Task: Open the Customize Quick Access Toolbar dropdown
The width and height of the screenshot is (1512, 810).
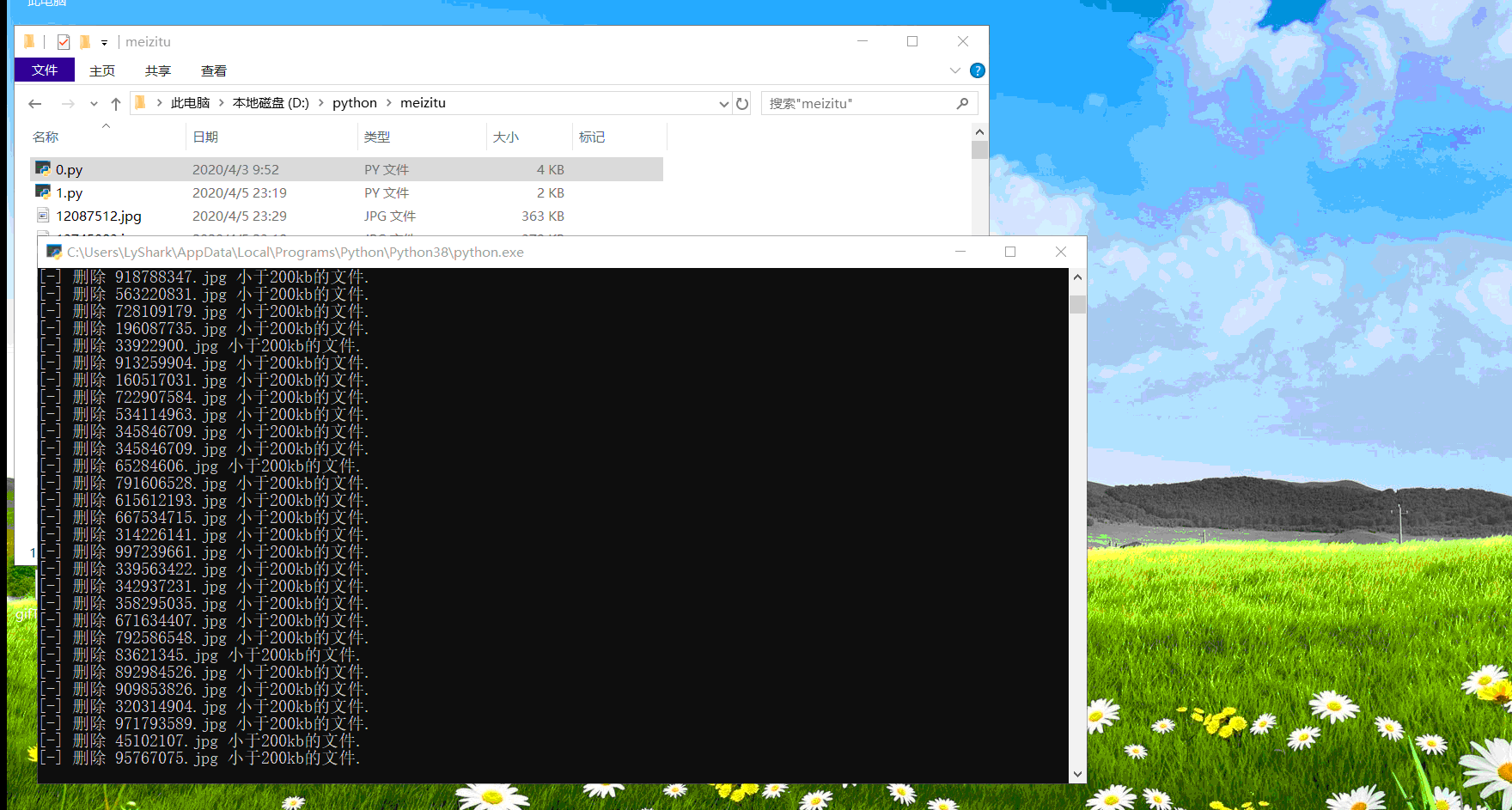Action: click(x=104, y=42)
